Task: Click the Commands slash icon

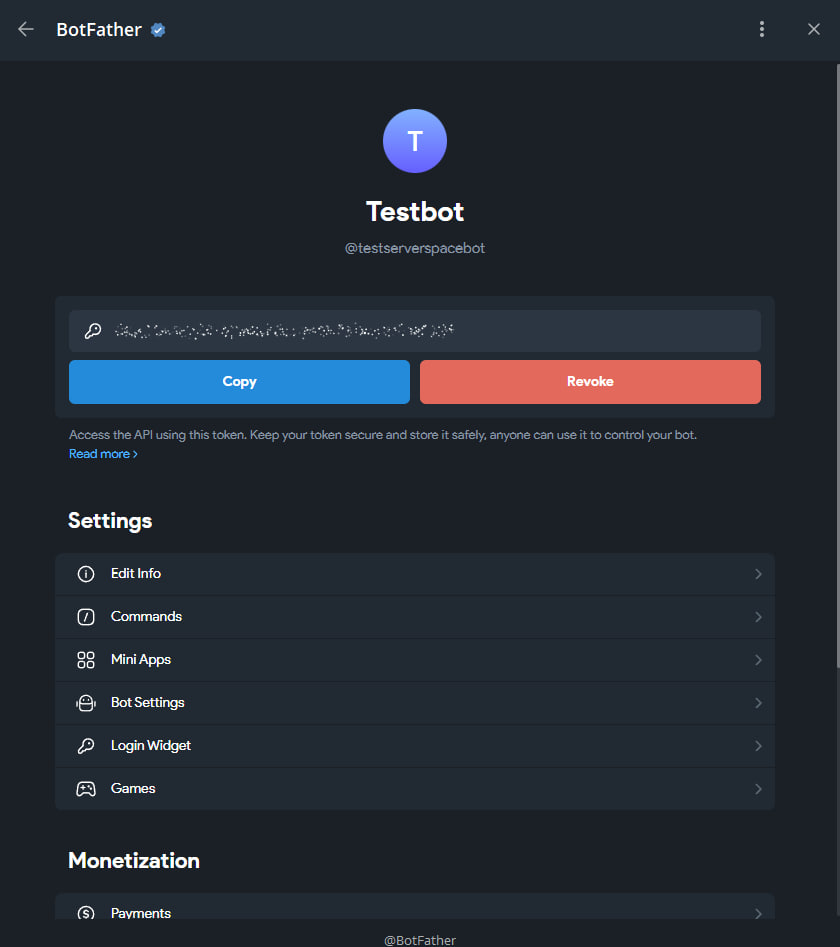Action: pyautogui.click(x=86, y=617)
